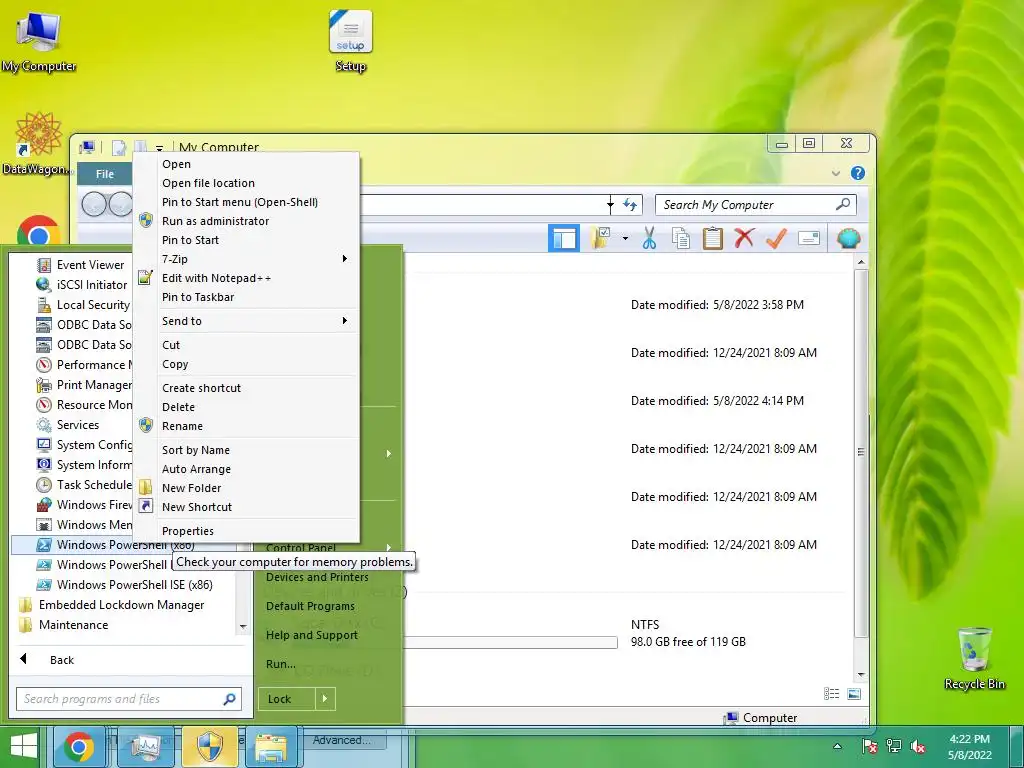Open the Help question mark icon

857,173
